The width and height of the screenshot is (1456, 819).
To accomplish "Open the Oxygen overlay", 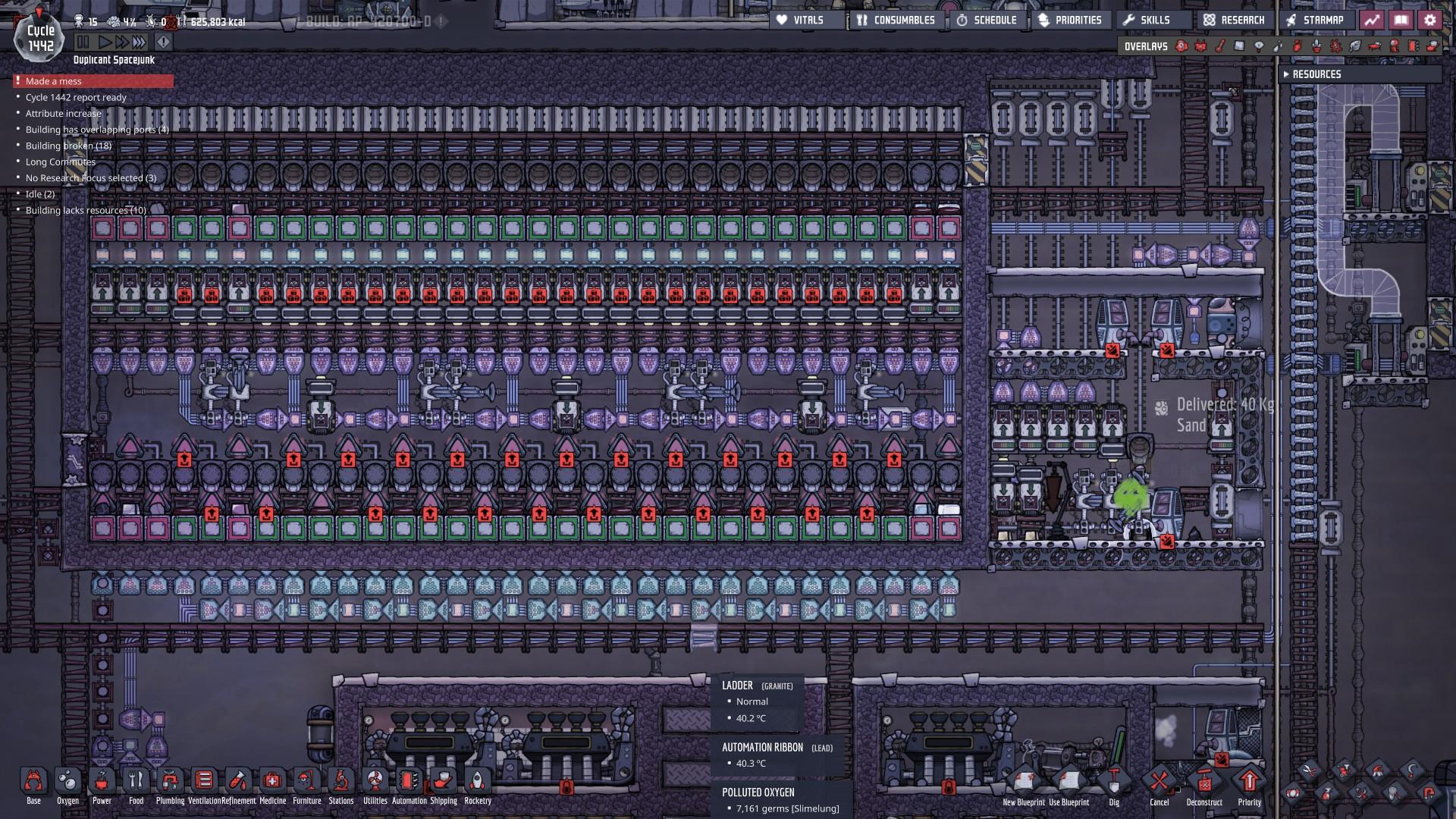I will tap(1181, 46).
